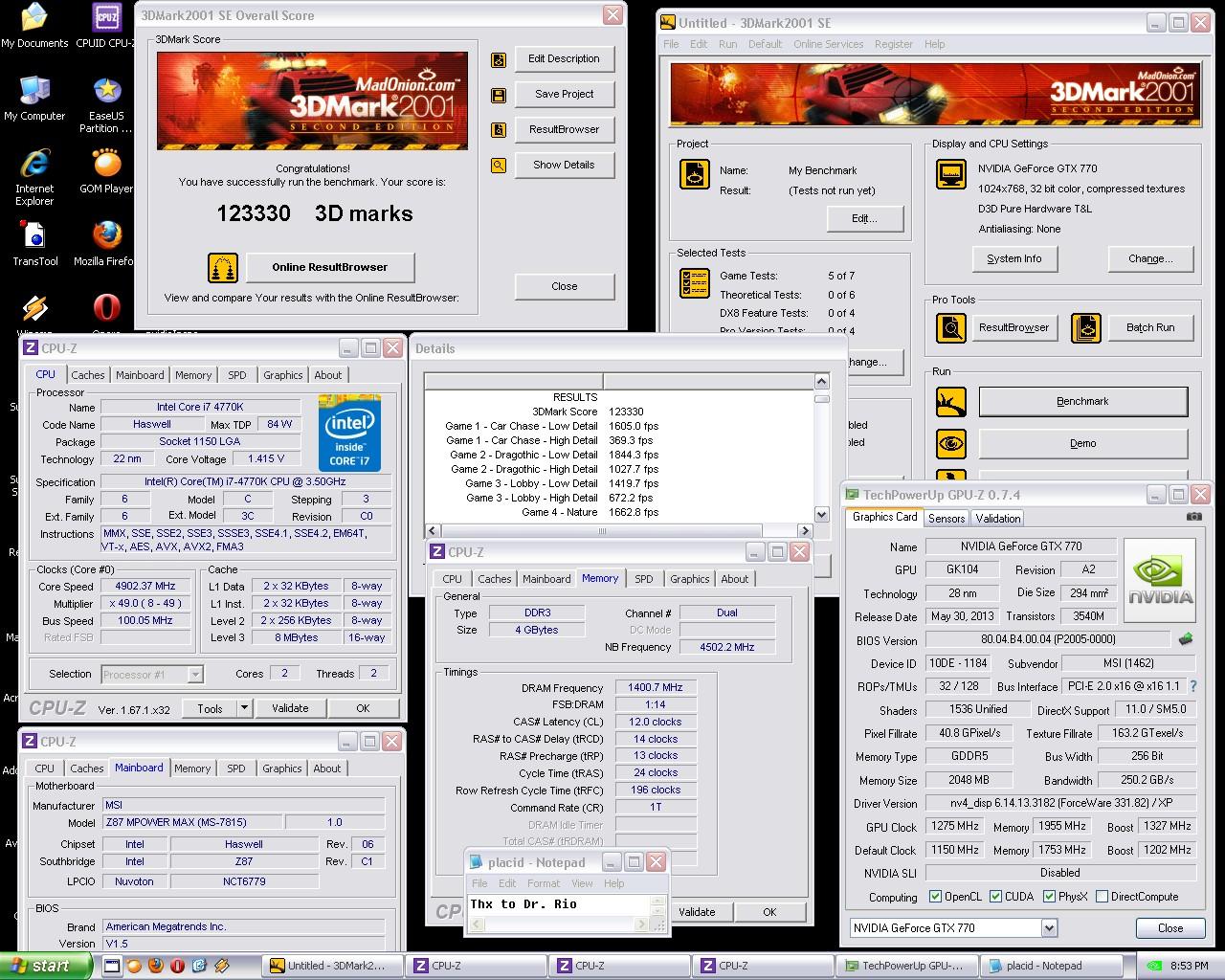Click the Selected Tests checklist icon
Image resolution: width=1225 pixels, height=980 pixels.
click(x=695, y=283)
